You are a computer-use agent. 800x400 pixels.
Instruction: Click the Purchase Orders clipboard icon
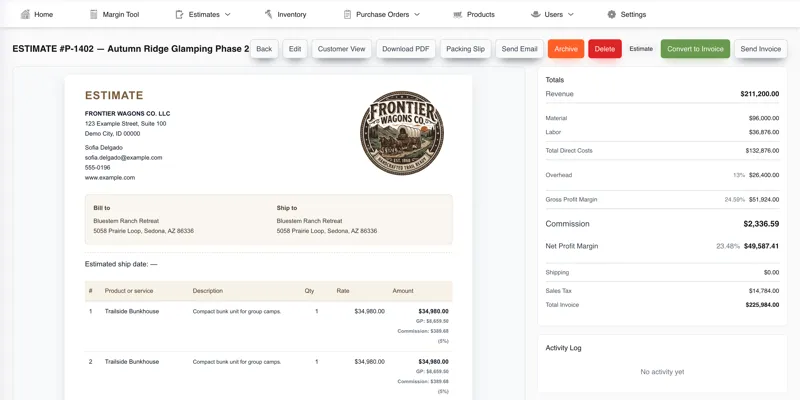click(347, 14)
